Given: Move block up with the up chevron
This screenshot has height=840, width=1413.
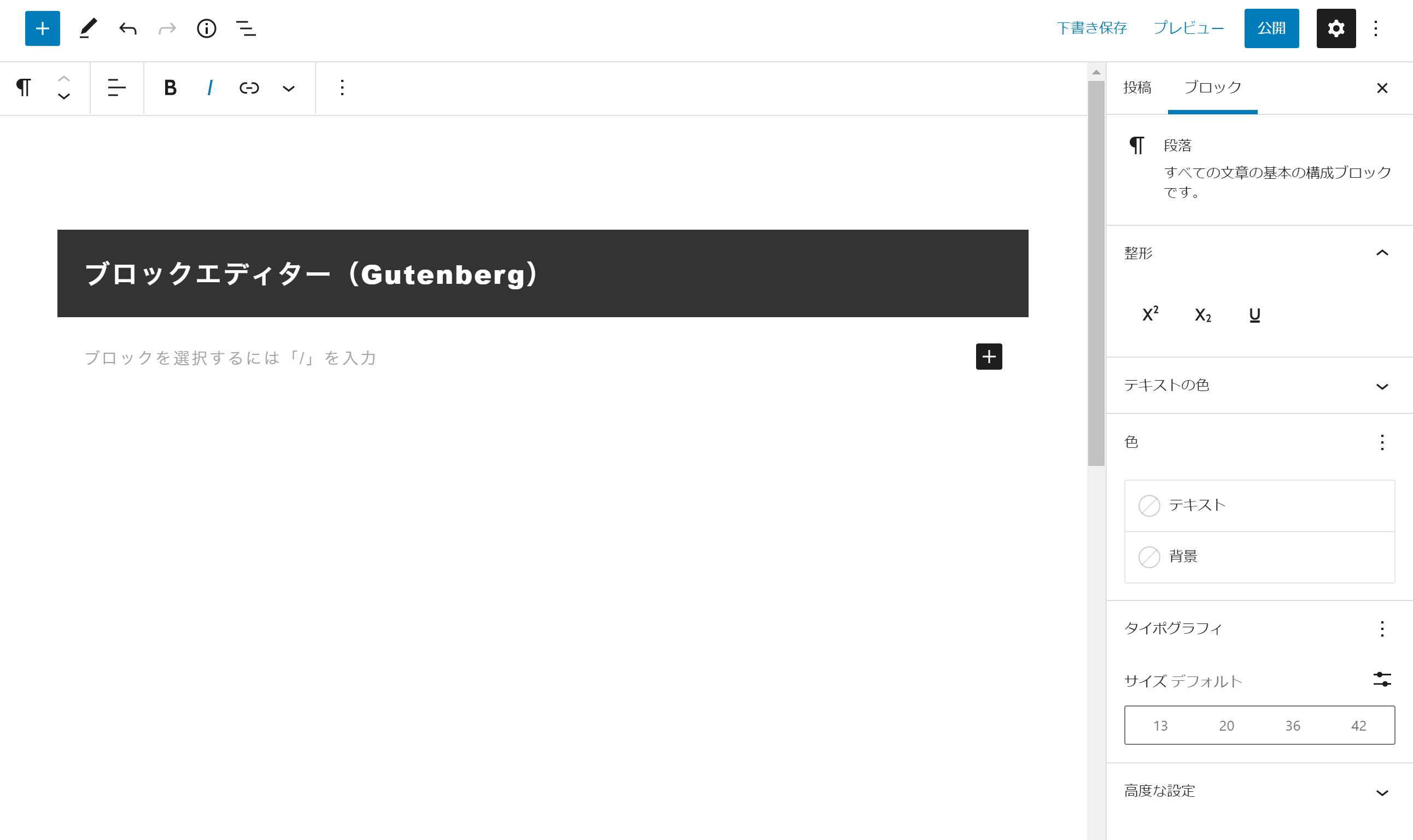Looking at the screenshot, I should point(64,79).
